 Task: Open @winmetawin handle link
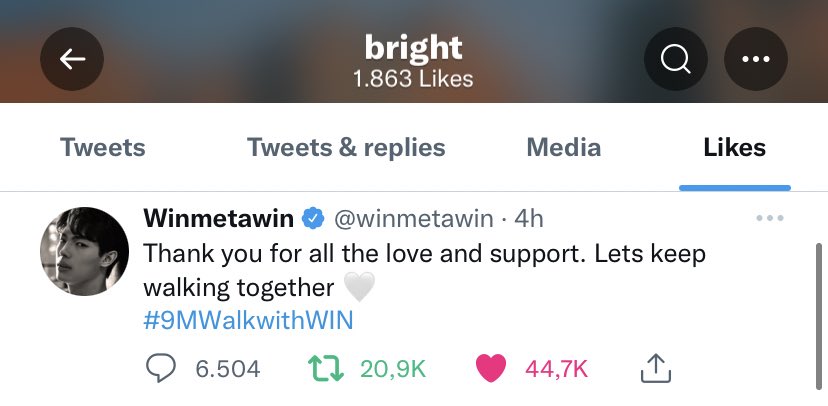(x=414, y=218)
